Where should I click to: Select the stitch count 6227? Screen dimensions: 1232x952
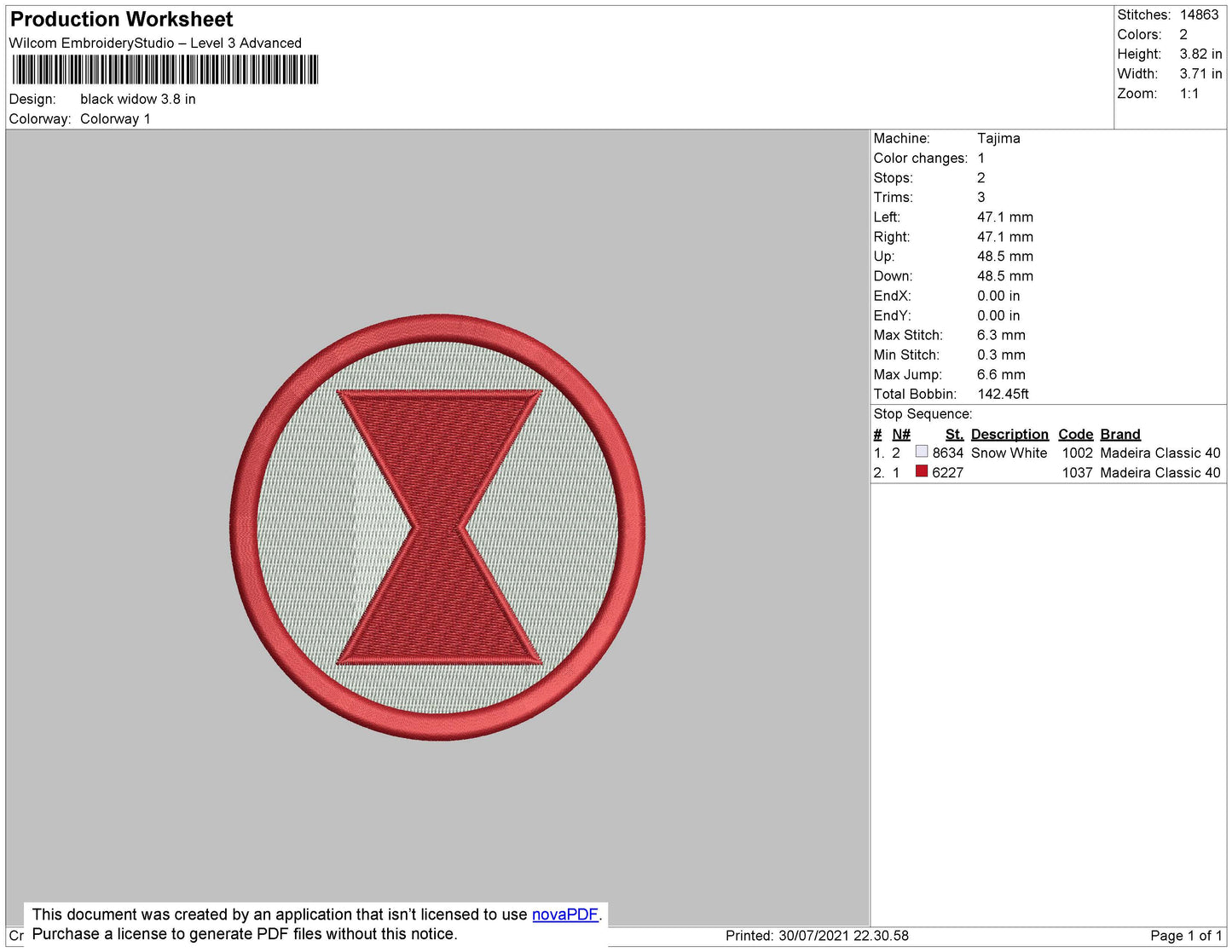(x=947, y=473)
